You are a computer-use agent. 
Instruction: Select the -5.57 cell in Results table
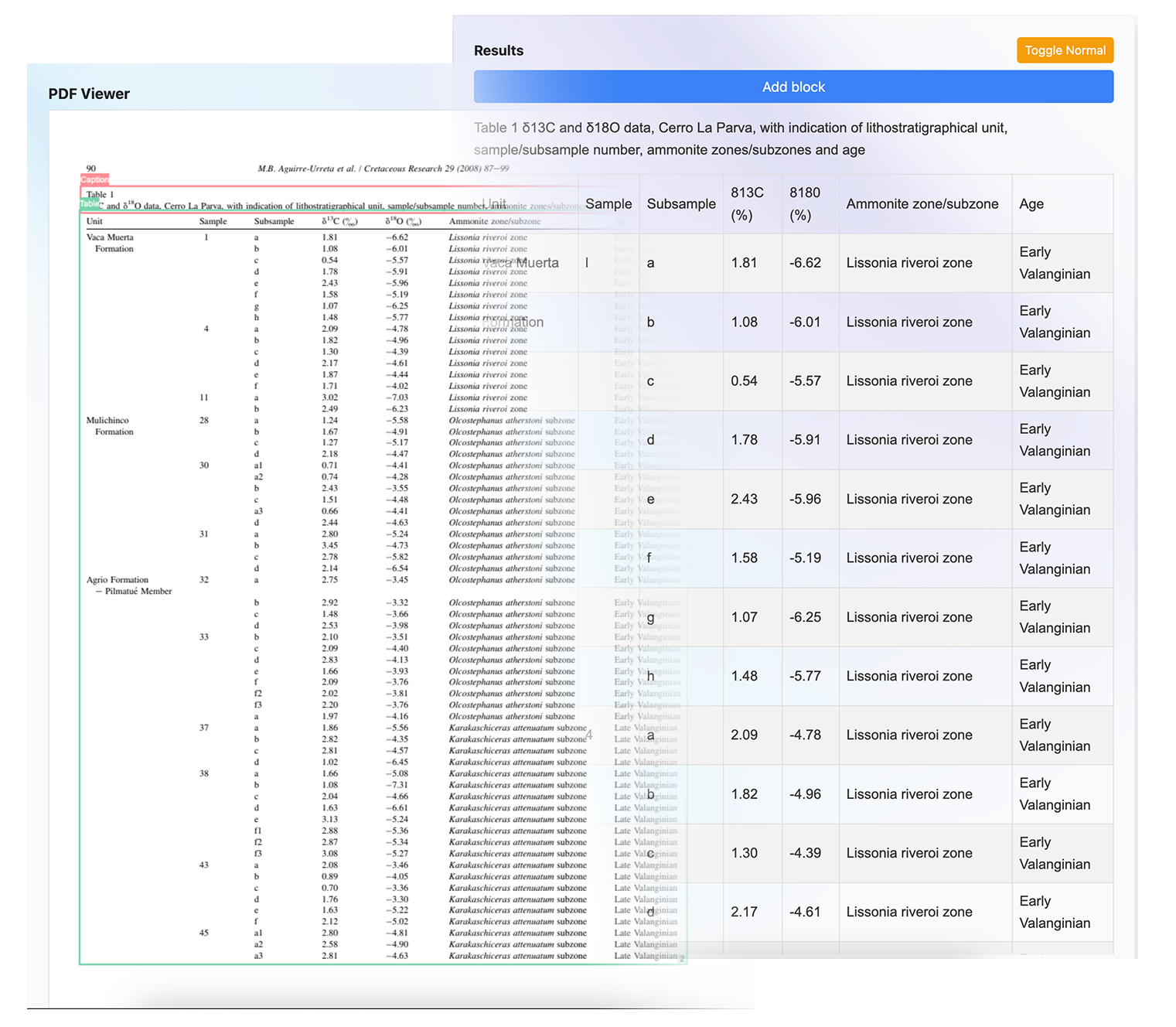click(x=810, y=381)
